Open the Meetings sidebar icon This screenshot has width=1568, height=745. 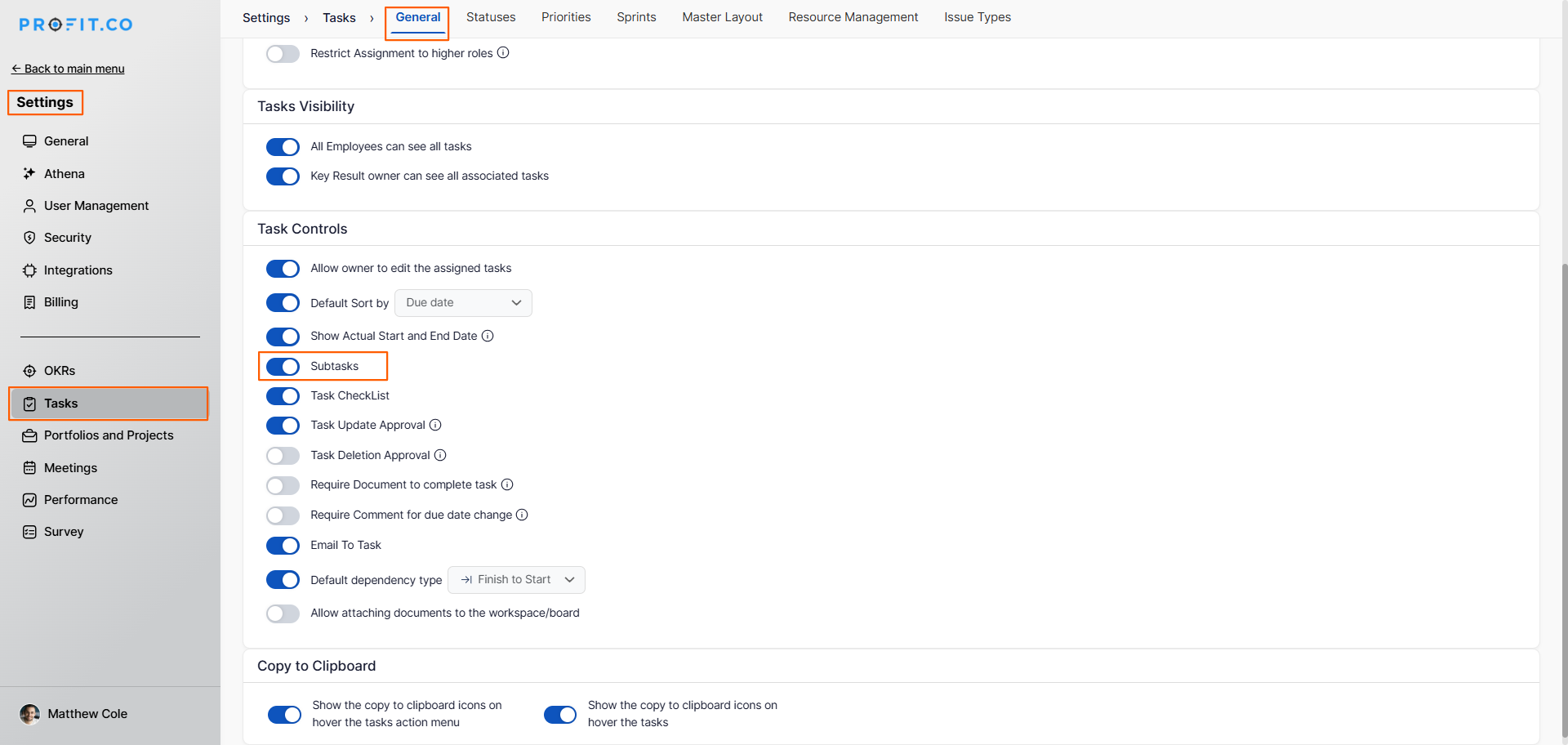point(29,467)
